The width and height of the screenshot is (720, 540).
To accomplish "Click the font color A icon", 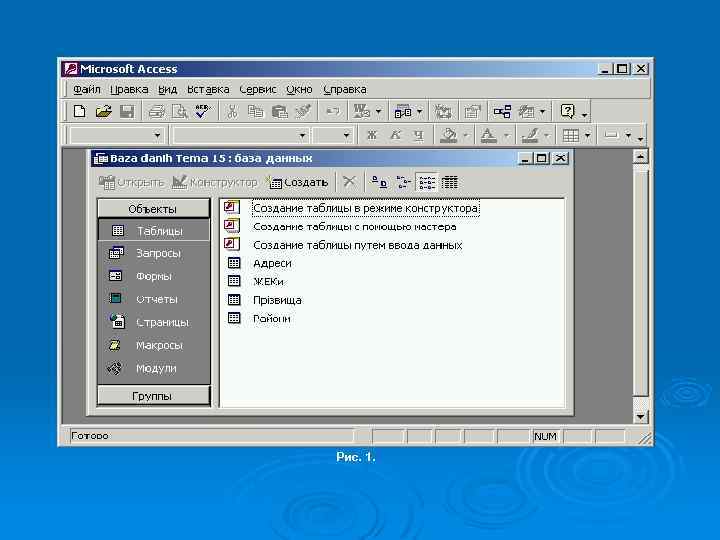I will [488, 135].
